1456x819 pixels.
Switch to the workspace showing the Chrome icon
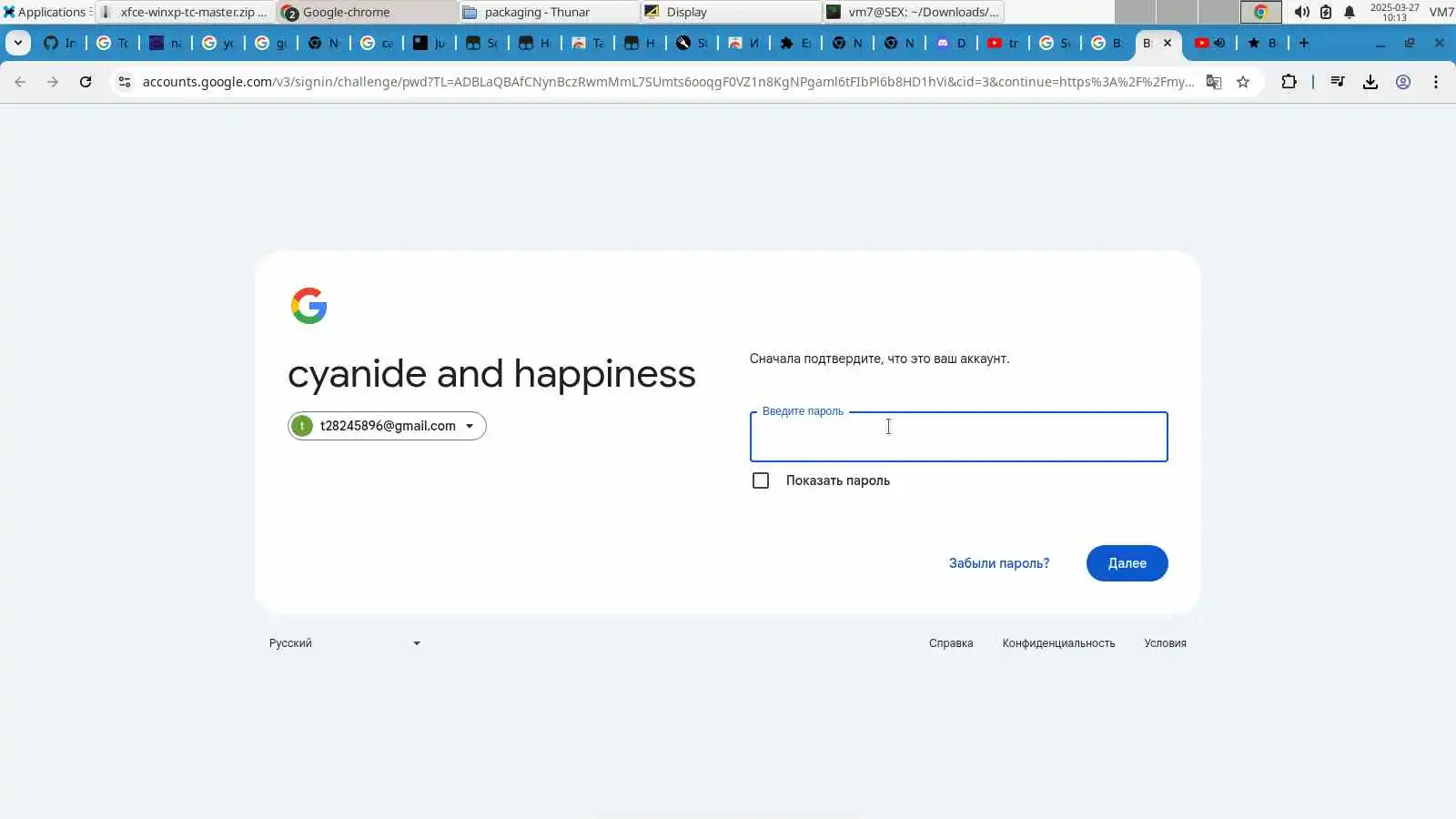1261,12
